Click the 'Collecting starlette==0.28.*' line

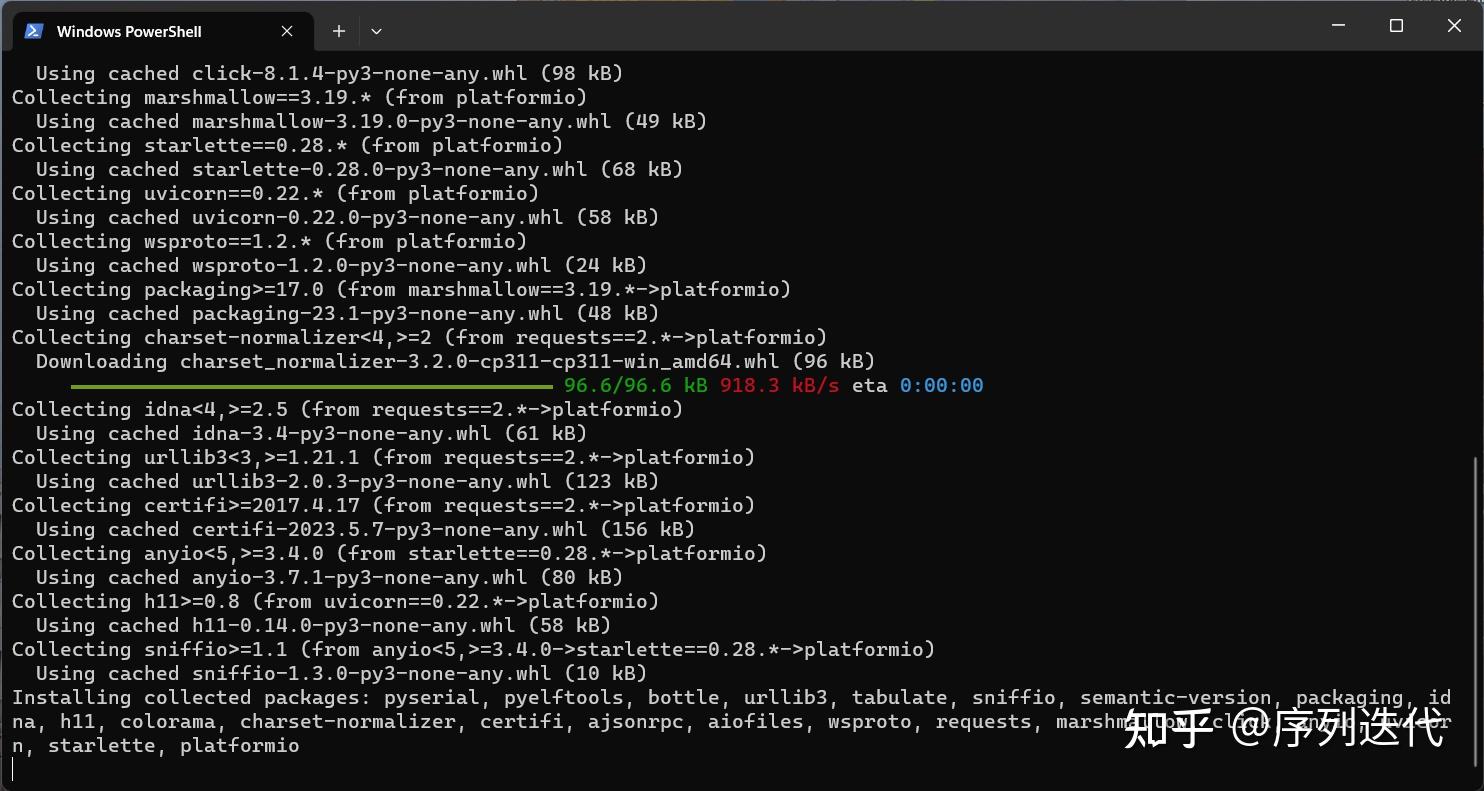(287, 146)
